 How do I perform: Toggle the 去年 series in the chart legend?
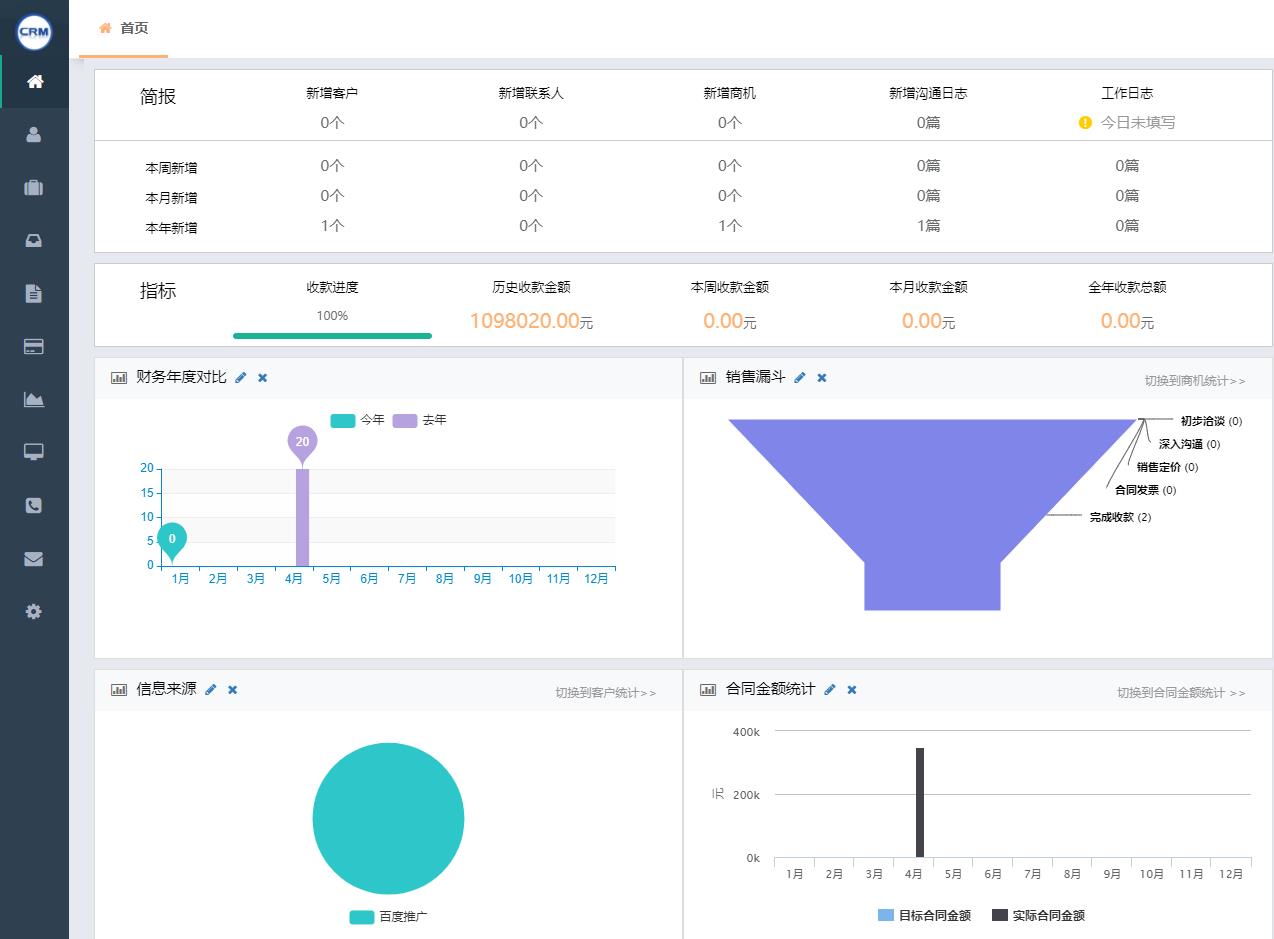(x=420, y=420)
